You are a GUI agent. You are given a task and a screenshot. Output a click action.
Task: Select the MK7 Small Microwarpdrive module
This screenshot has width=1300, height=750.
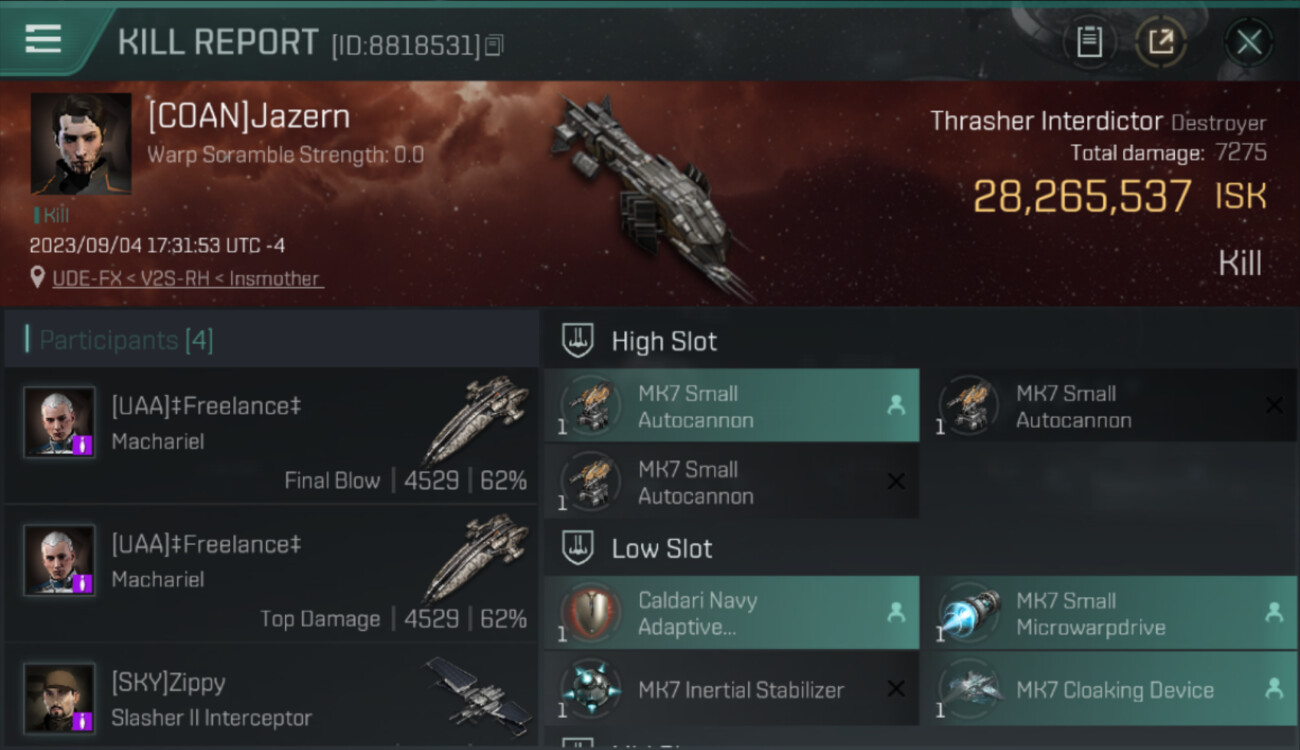(x=1110, y=613)
